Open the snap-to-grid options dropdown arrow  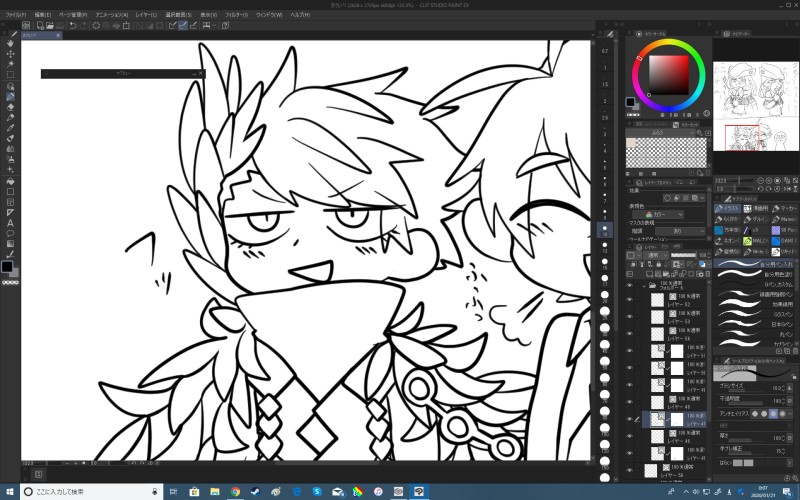pos(214,25)
